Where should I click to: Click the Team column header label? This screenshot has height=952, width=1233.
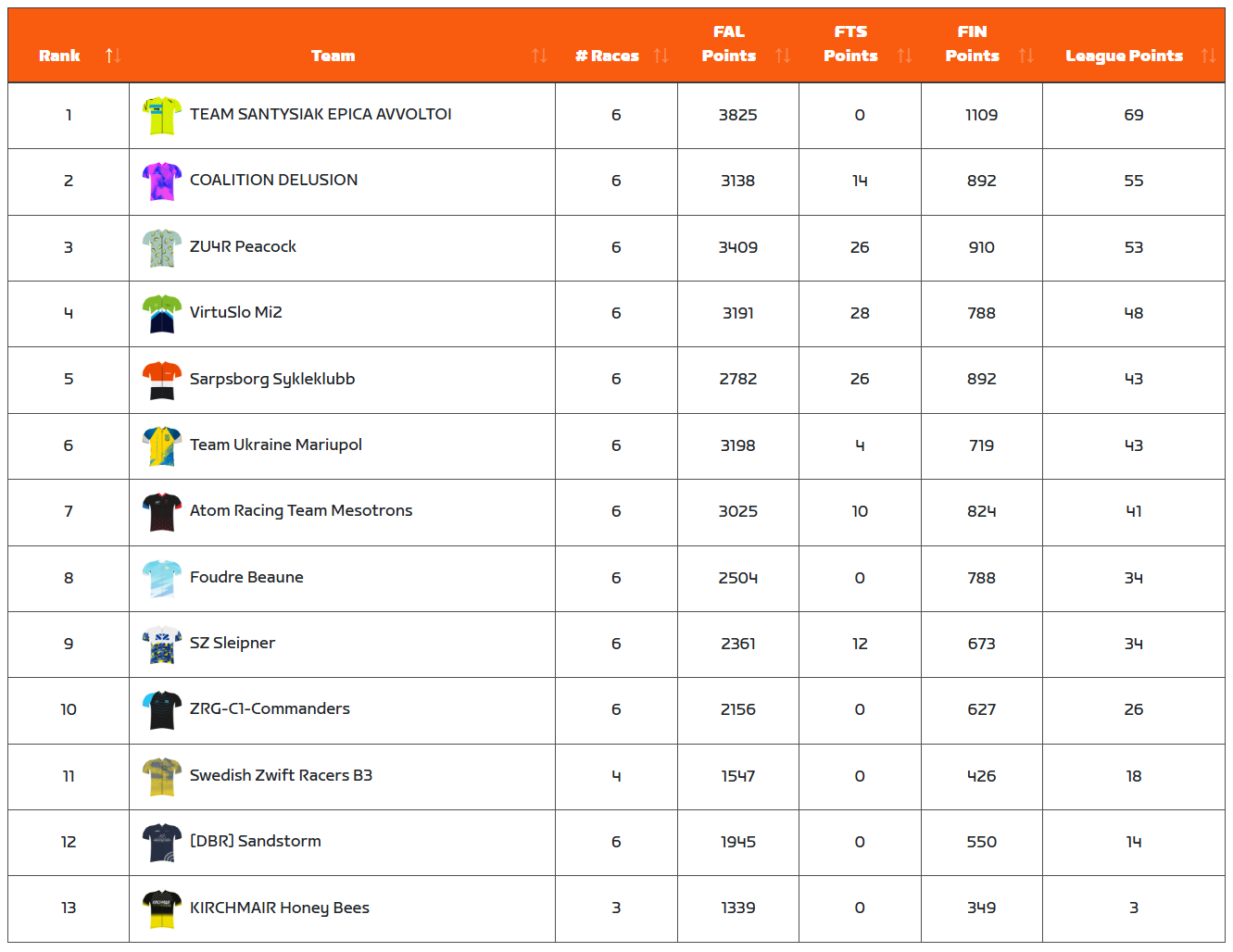(333, 56)
